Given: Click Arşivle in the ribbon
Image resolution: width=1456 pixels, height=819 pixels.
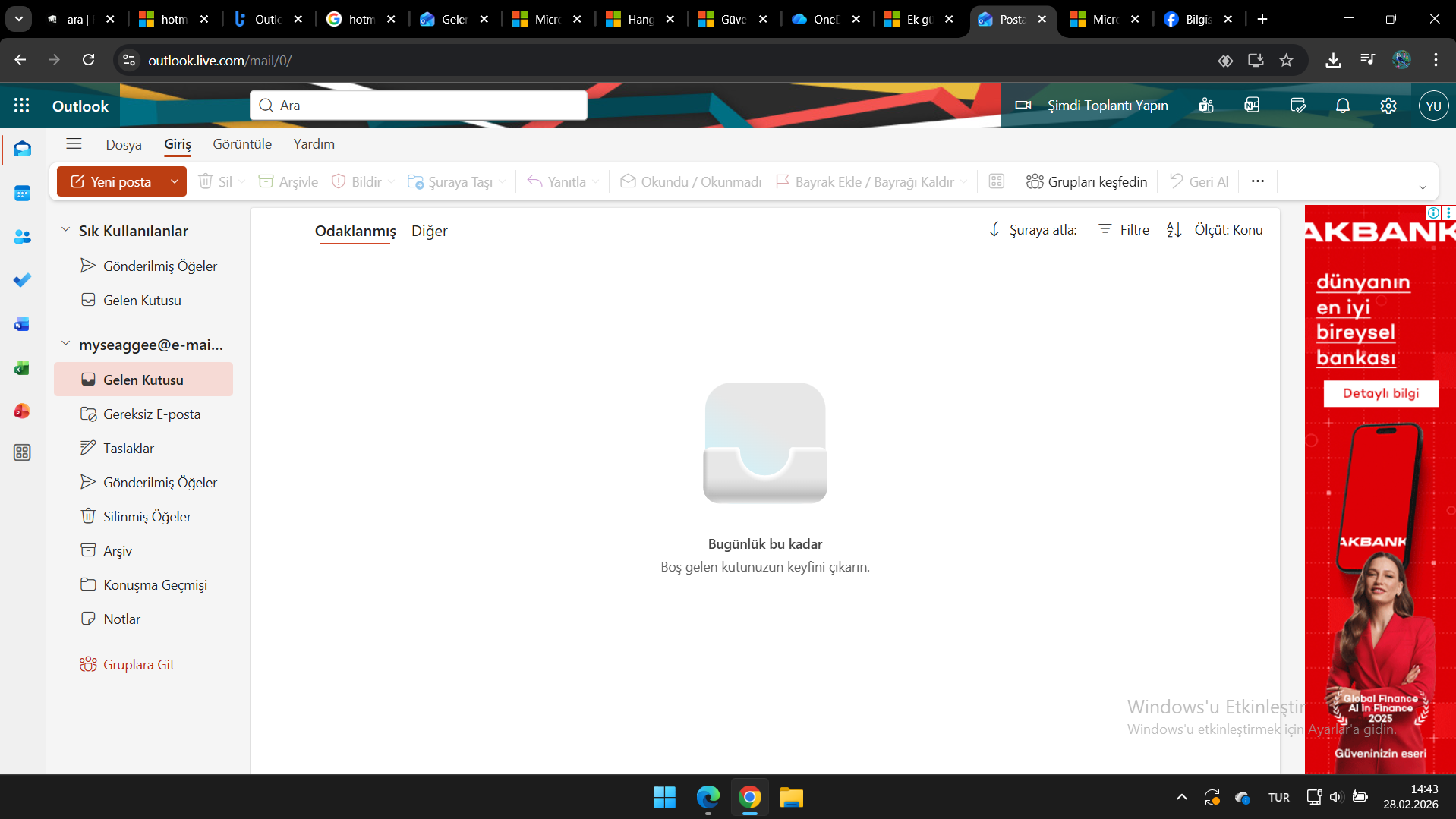Looking at the screenshot, I should (288, 181).
